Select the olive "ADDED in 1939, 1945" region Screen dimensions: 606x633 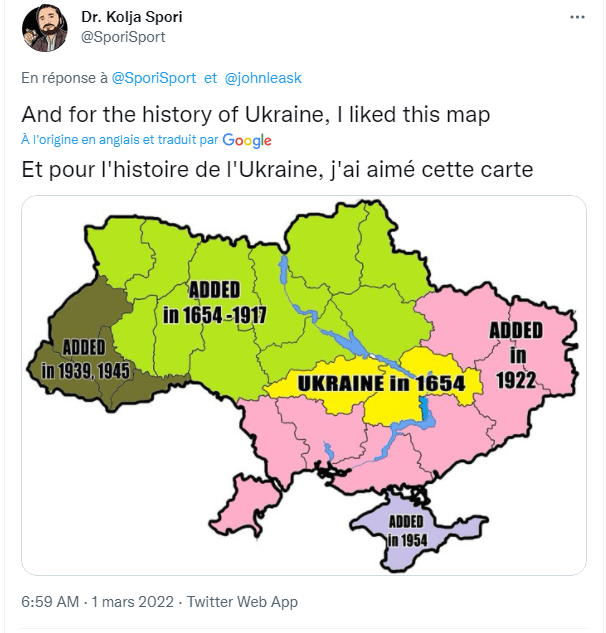pyautogui.click(x=85, y=358)
